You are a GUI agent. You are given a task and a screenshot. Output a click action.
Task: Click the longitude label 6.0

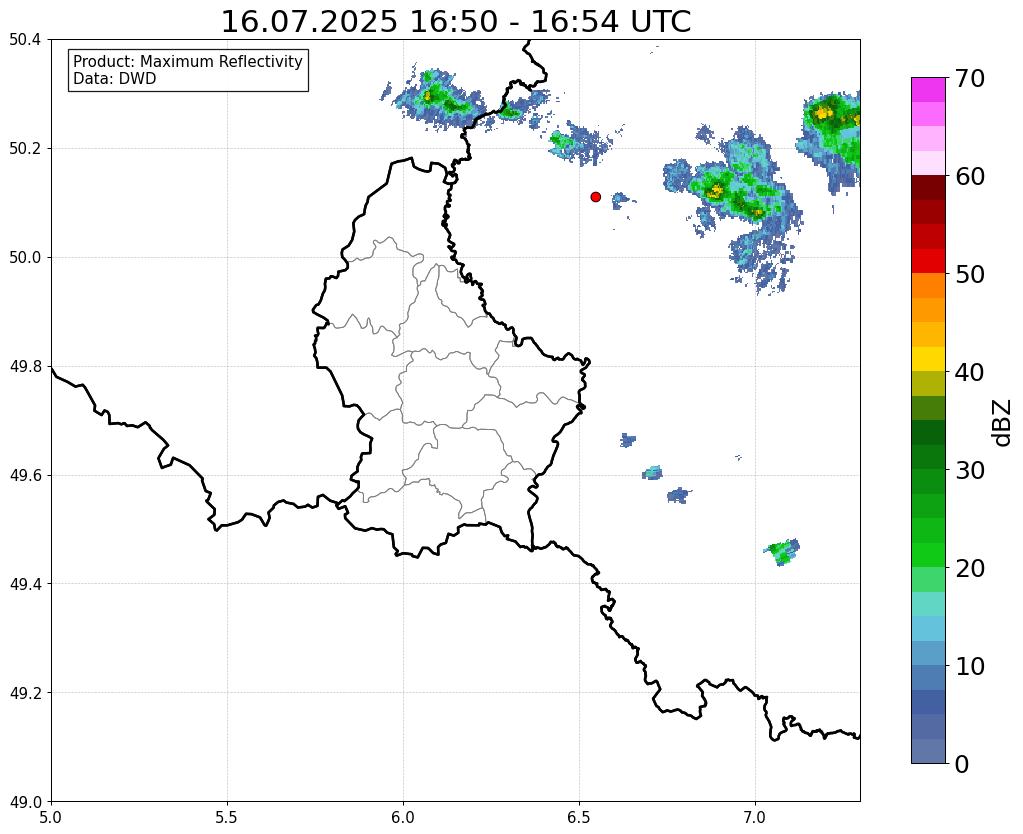click(403, 817)
